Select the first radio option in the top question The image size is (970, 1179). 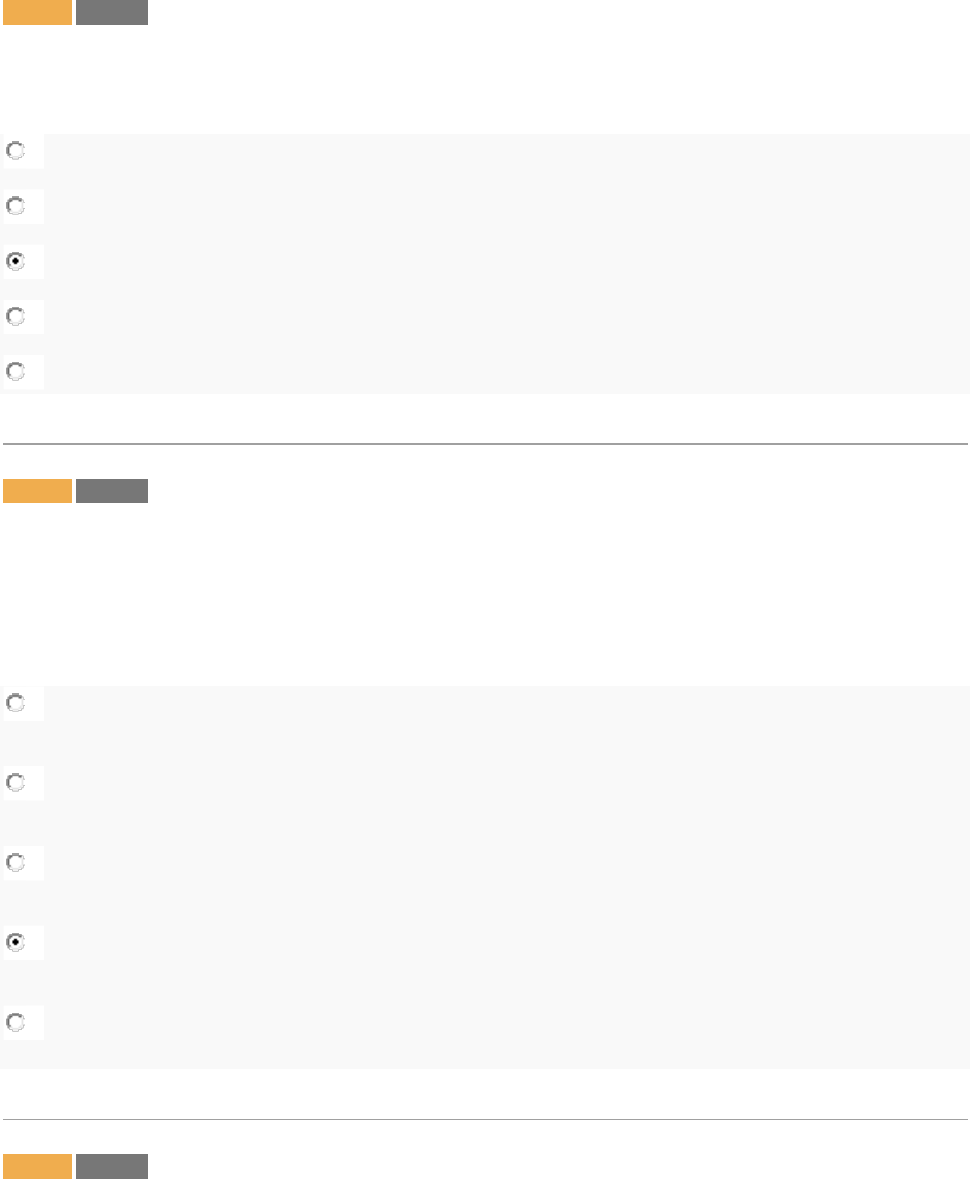[x=16, y=152]
